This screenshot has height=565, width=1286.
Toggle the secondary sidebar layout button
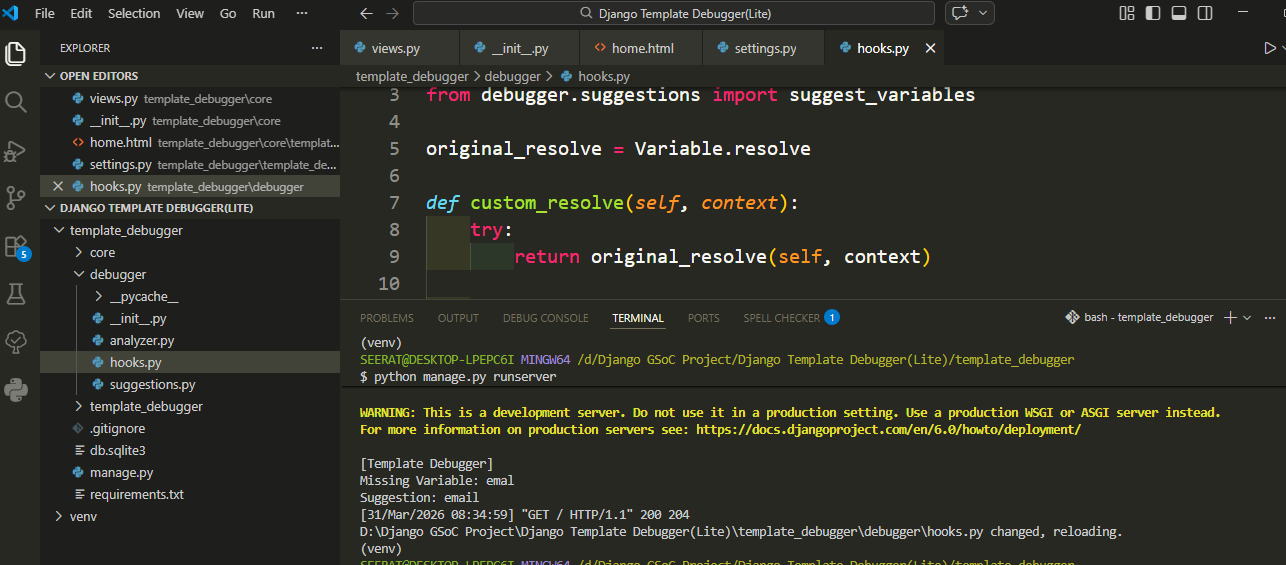[1205, 14]
